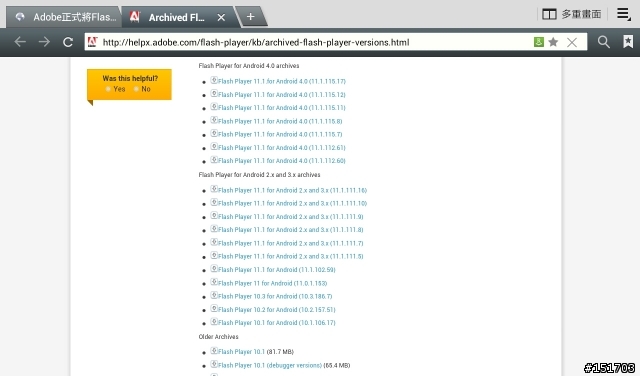The height and width of the screenshot is (376, 640).
Task: Click download icon beside 11.1.115.8 link
Action: tap(214, 120)
